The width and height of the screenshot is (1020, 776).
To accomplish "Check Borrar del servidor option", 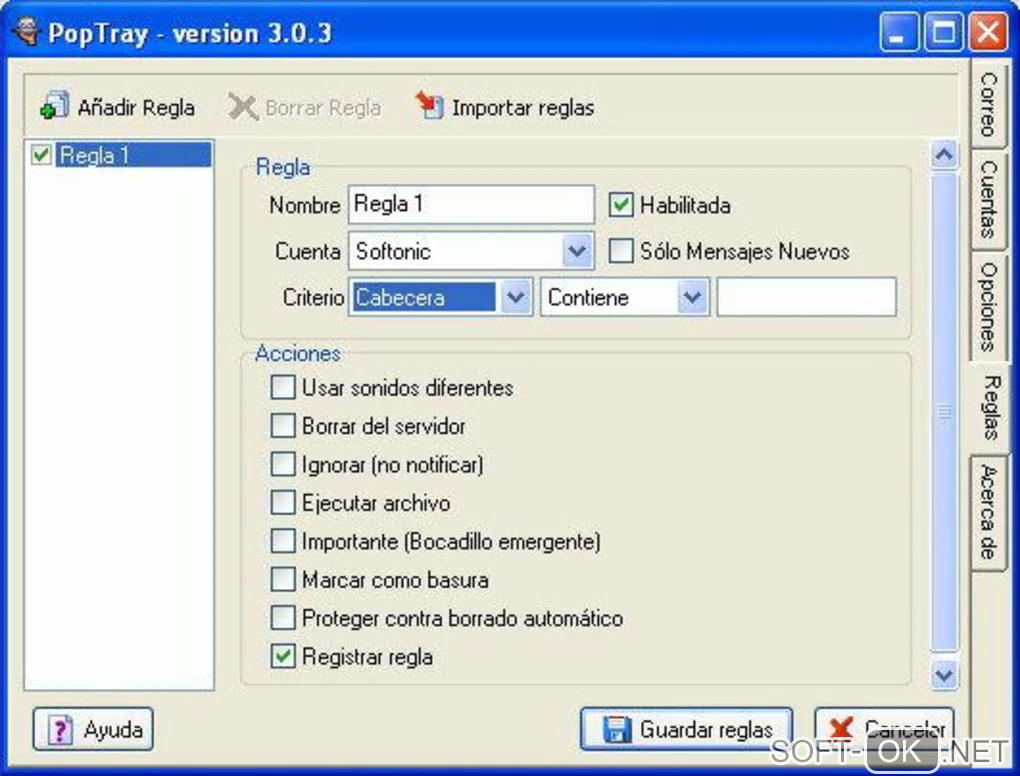I will click(x=283, y=426).
